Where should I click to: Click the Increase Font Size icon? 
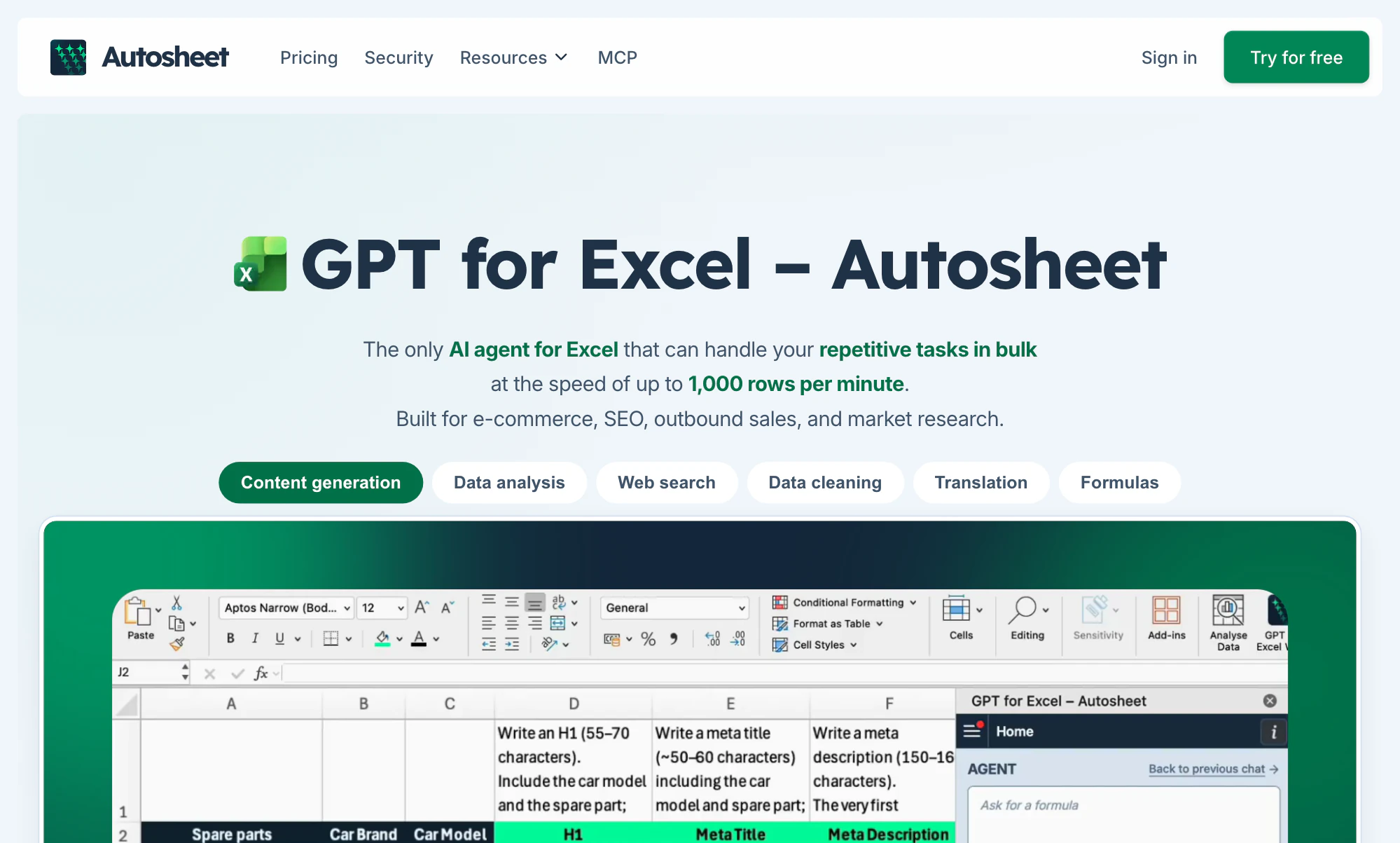click(x=422, y=607)
